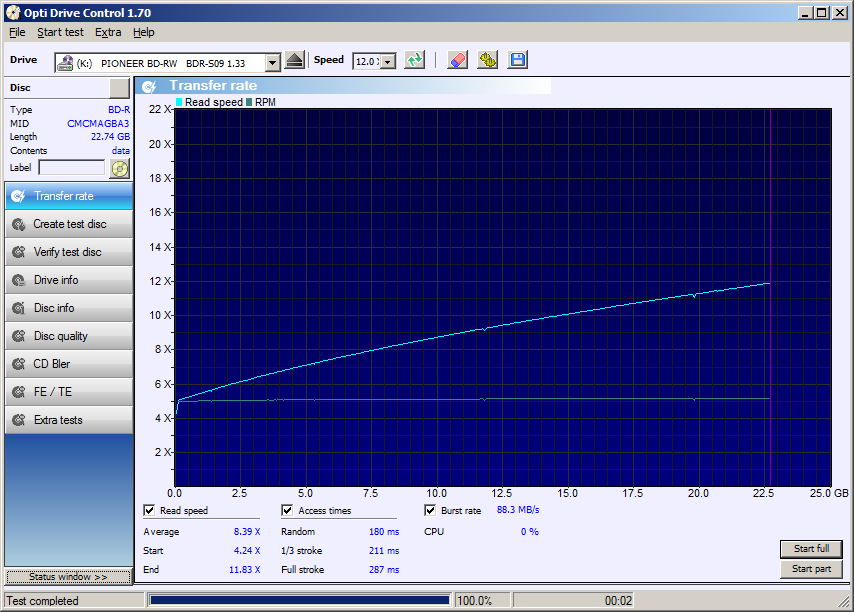Open Extra tests section

click(x=69, y=420)
